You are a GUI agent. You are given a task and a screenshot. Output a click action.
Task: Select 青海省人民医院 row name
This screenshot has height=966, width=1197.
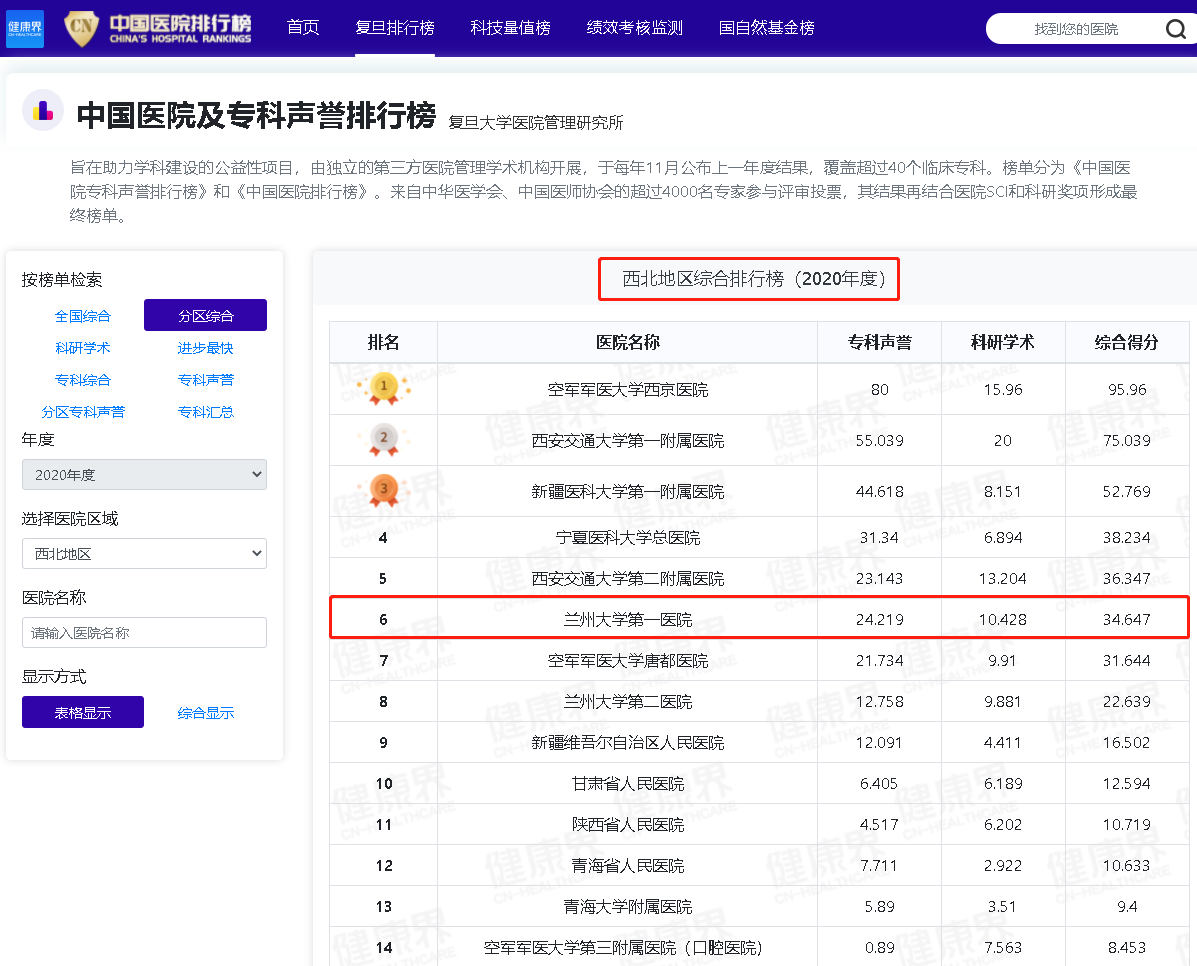(628, 865)
